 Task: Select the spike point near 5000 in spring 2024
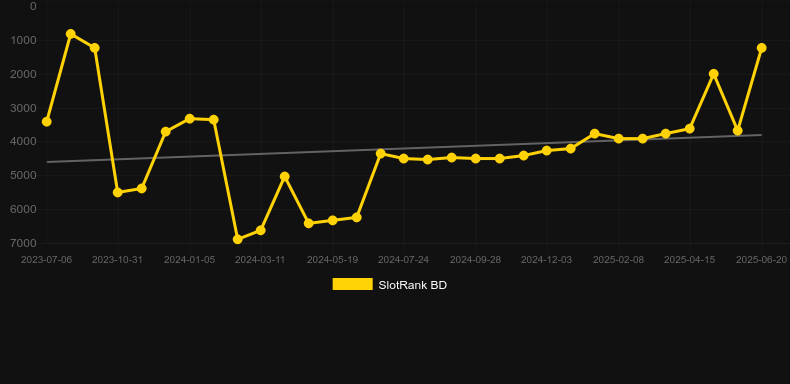285,176
